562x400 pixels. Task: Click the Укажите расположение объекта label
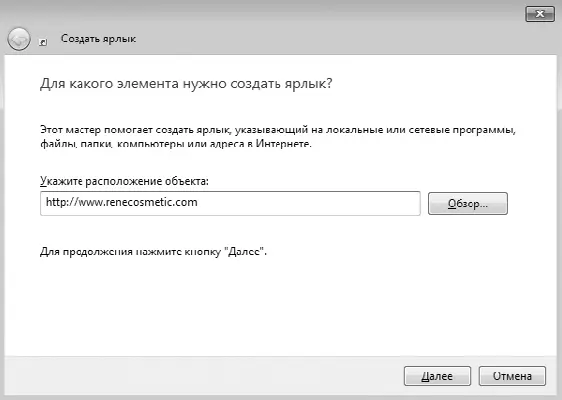(124, 181)
